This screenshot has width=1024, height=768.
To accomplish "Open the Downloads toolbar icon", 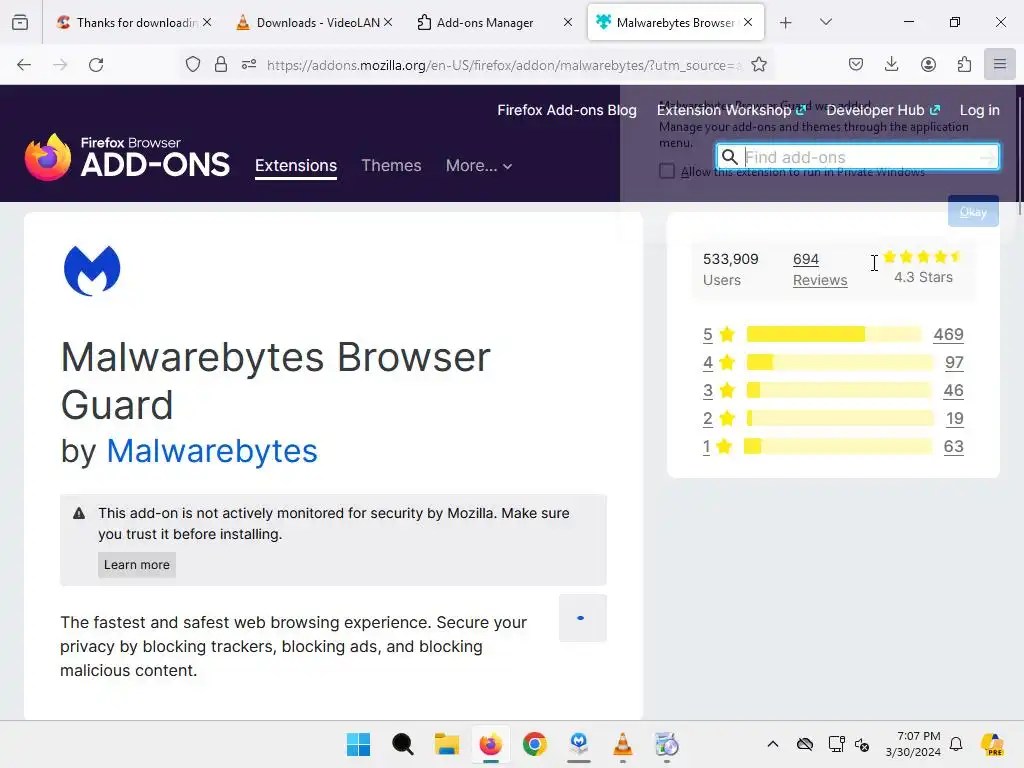I will point(891,64).
